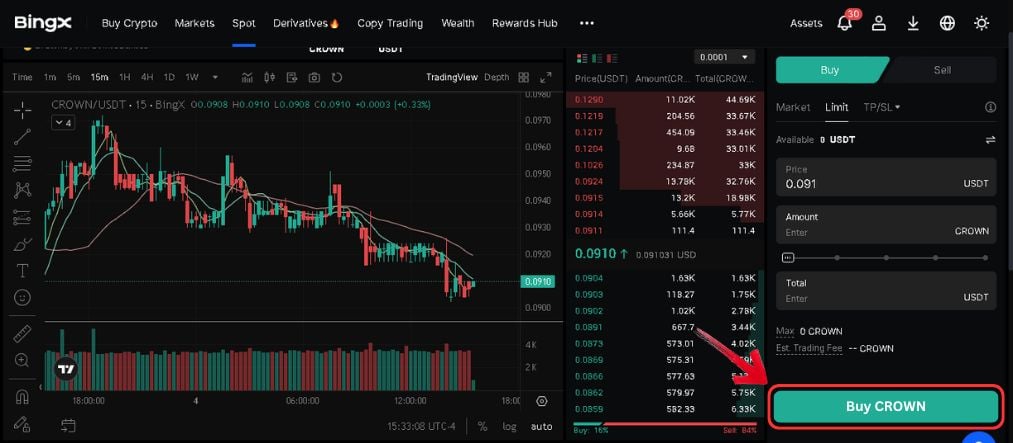
Task: Open the app download icon
Action: pos(913,23)
